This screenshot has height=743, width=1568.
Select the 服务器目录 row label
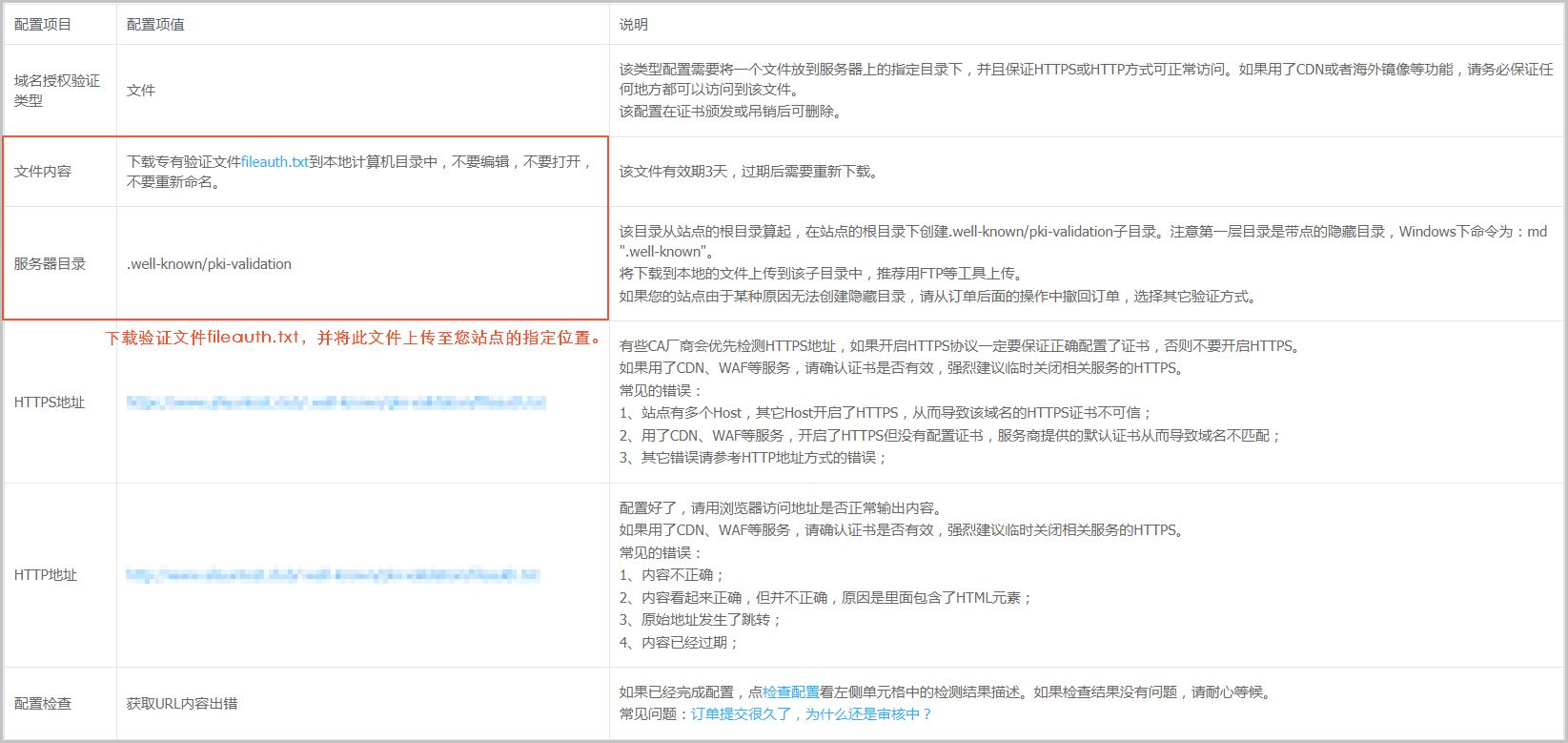[50, 264]
